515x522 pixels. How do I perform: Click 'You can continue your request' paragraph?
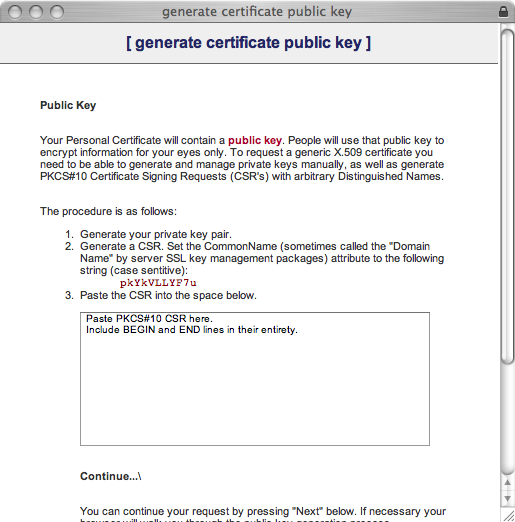coord(263,515)
